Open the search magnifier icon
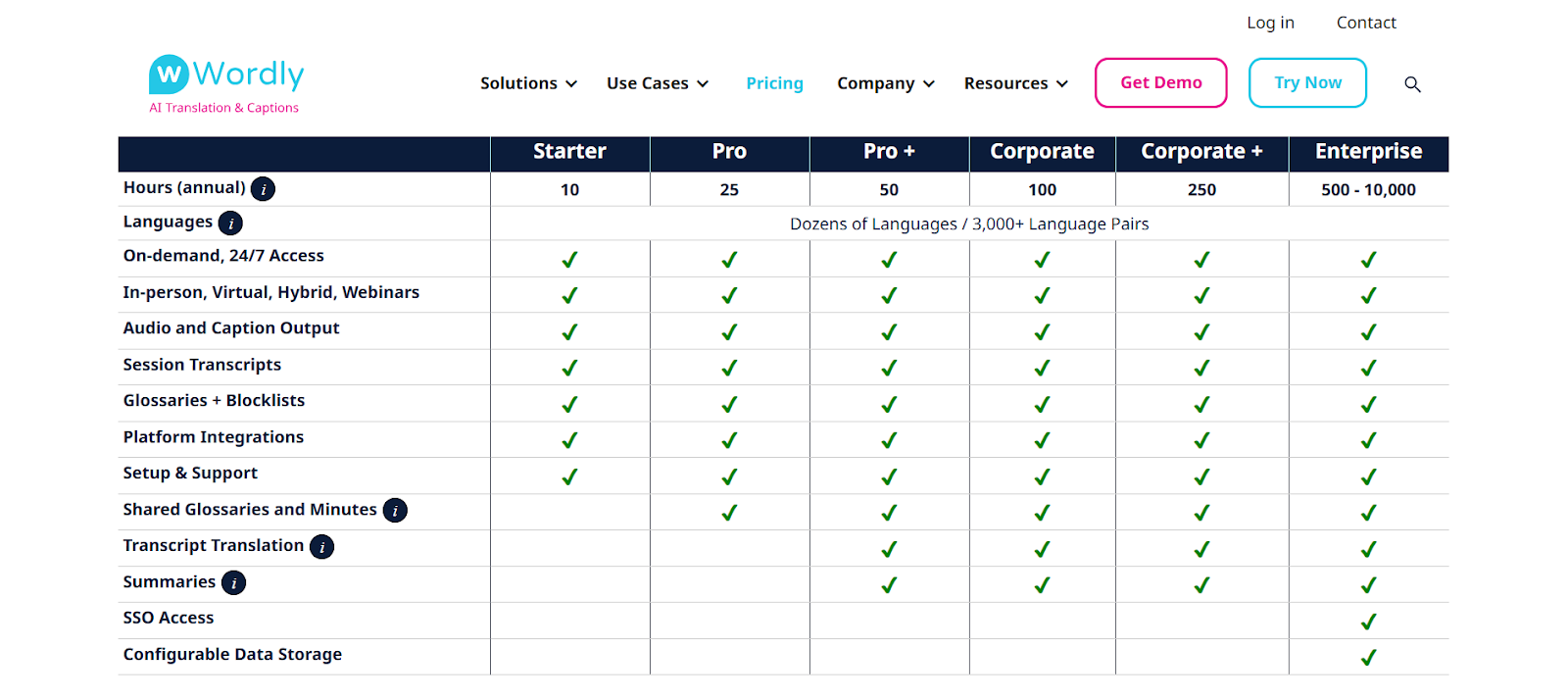1568x700 pixels. click(x=1412, y=84)
